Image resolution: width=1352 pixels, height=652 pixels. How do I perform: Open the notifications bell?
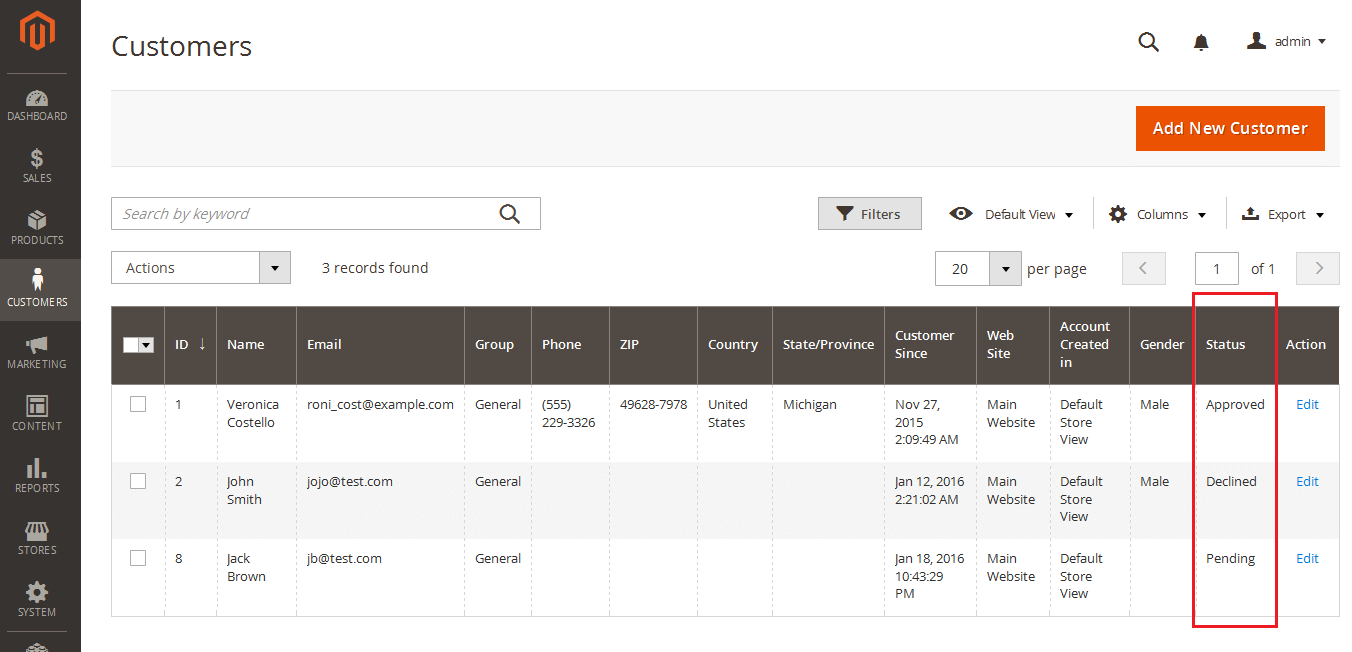click(x=1201, y=42)
